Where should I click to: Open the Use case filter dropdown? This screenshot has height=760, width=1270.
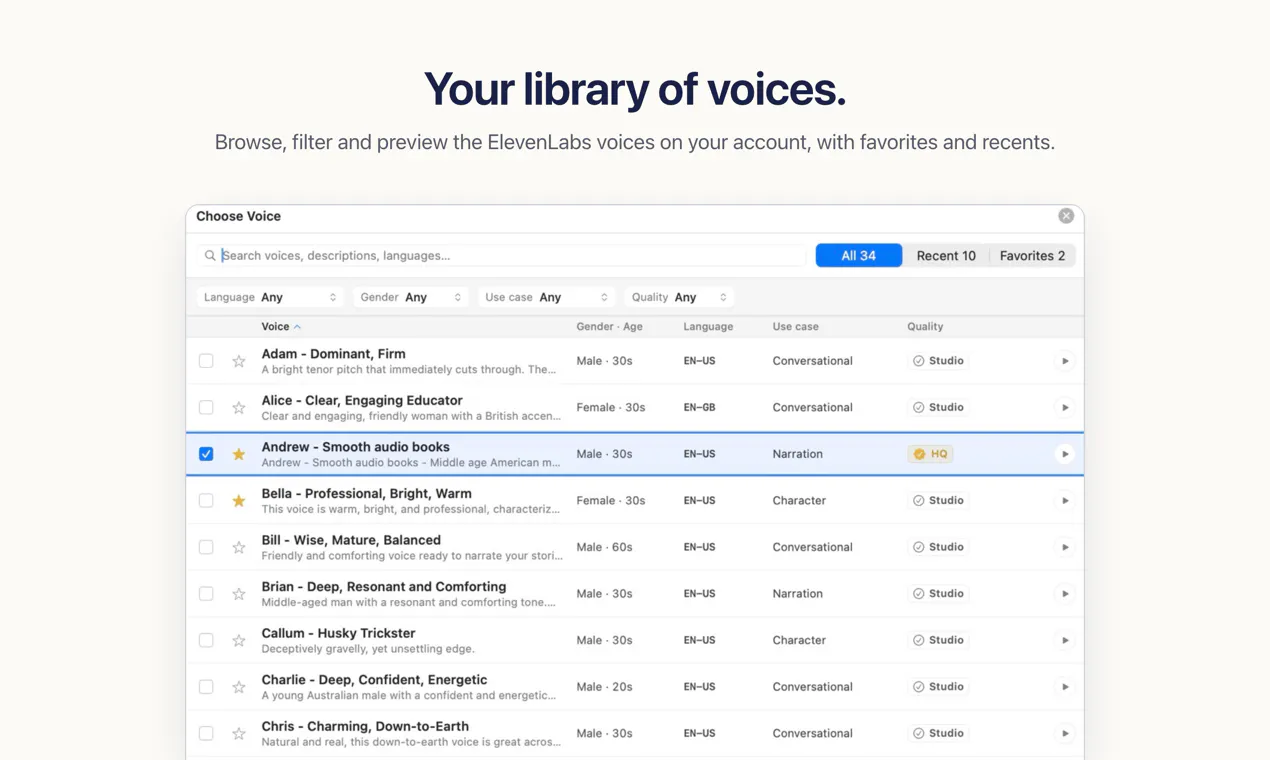(546, 297)
